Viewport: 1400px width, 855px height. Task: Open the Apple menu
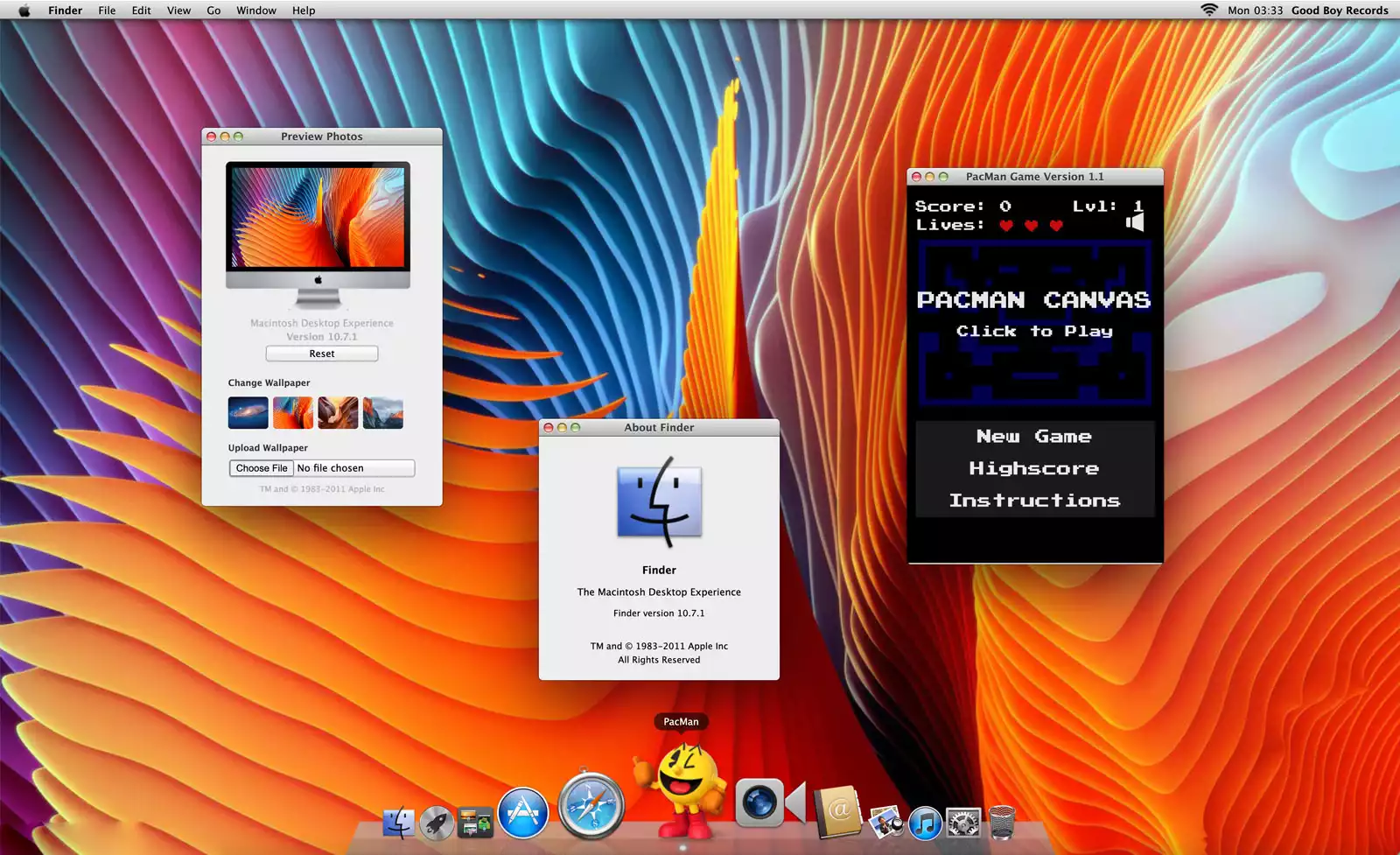(x=24, y=11)
